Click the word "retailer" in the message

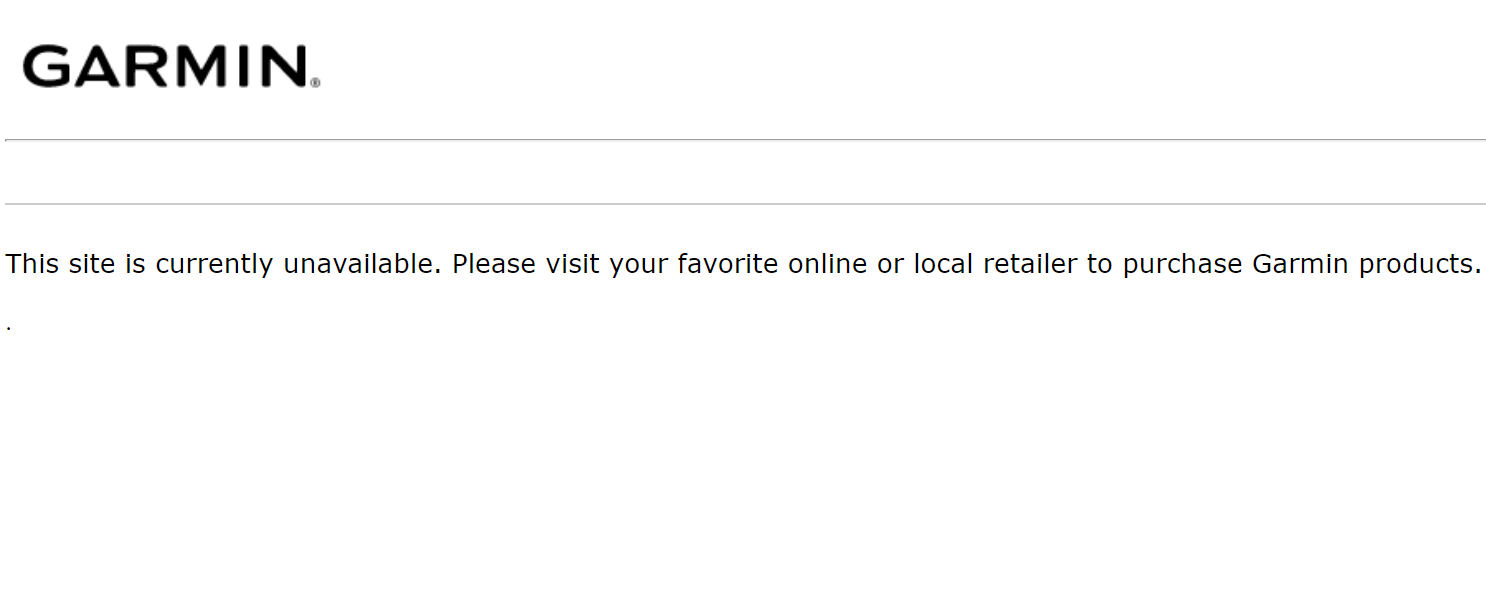pyautogui.click(x=1030, y=264)
